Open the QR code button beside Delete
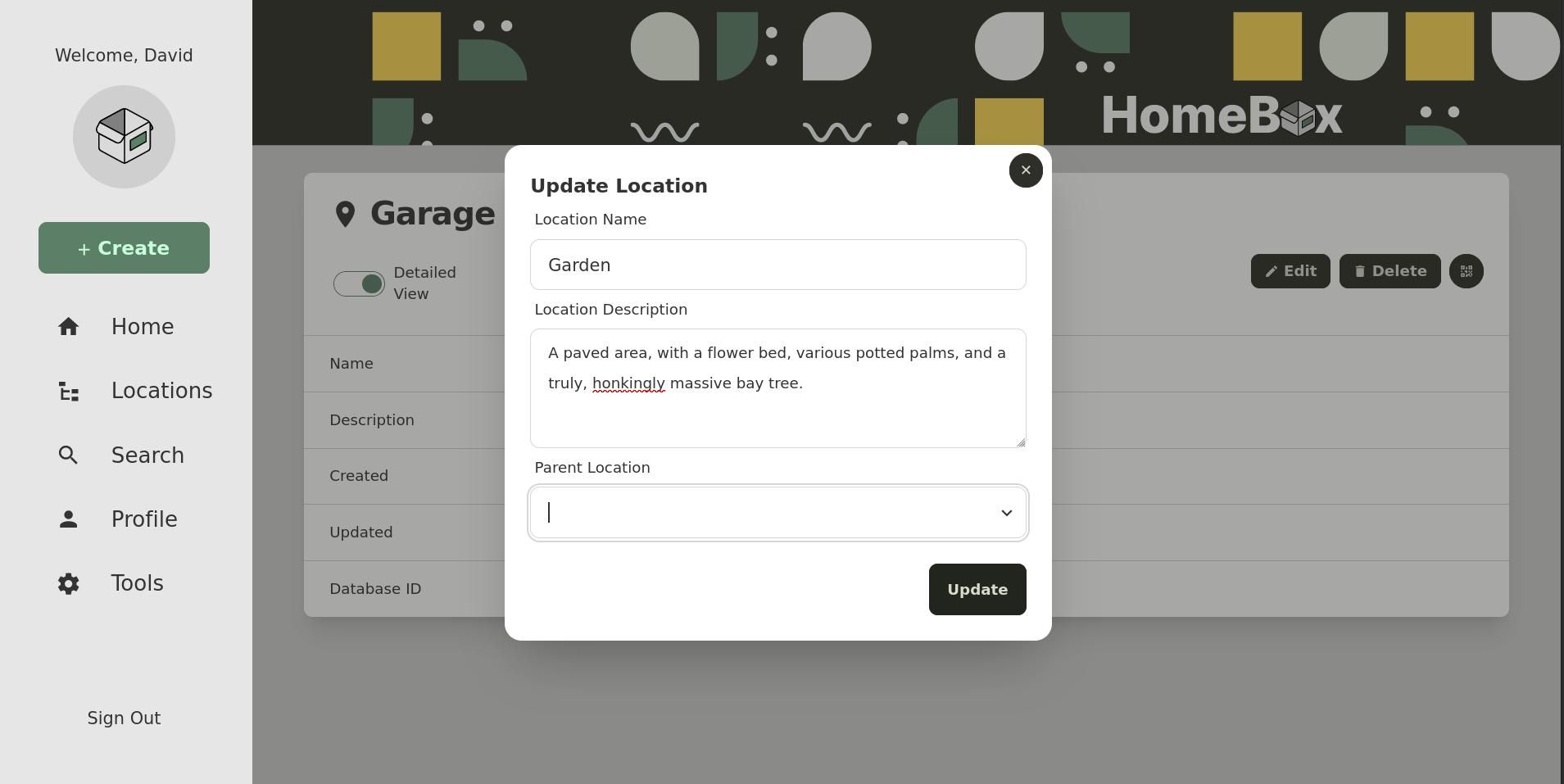The image size is (1564, 784). pos(1466,271)
